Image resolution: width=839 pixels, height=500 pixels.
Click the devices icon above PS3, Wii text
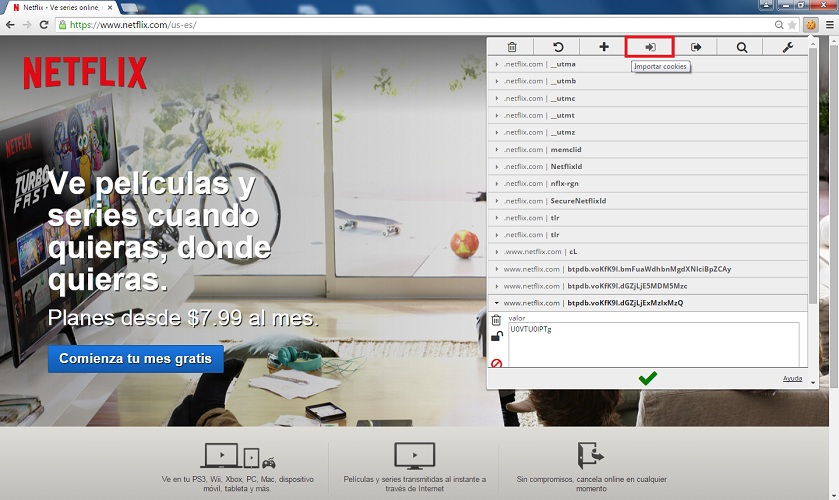pos(238,456)
